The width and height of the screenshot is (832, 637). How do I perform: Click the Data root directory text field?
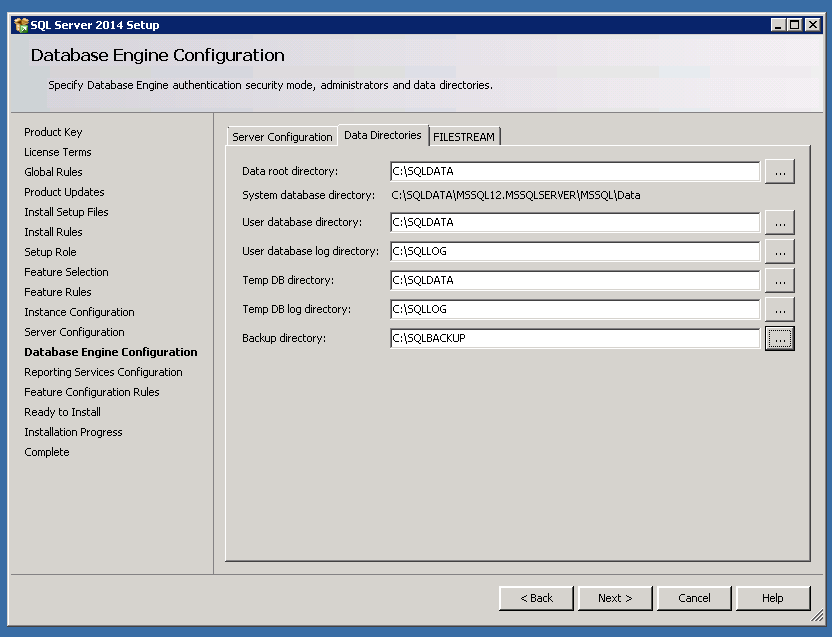click(575, 172)
